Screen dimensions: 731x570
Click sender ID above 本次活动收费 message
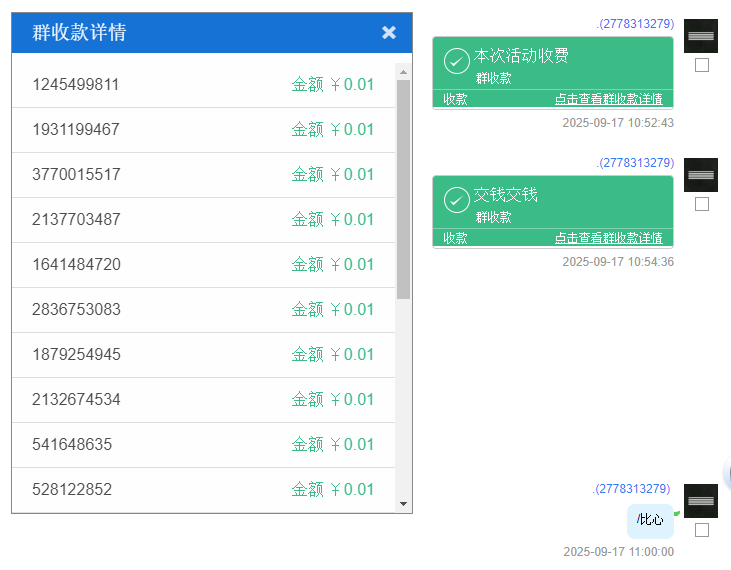click(635, 23)
